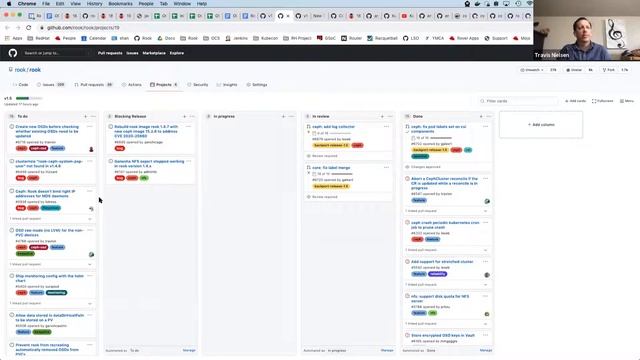The height and width of the screenshot is (360, 640).
Task: Open the Code repository tab
Action: pos(20,85)
